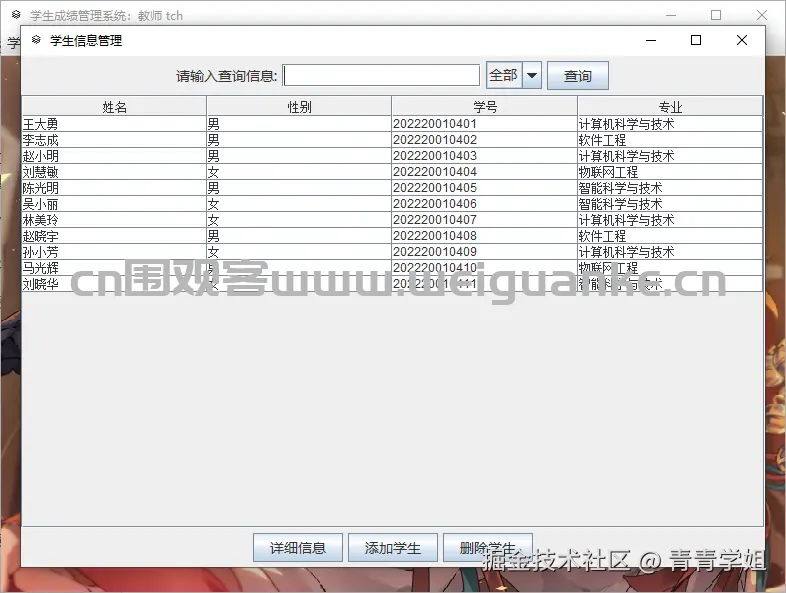Click the 删除学生 button
Screen dimensions: 786x593
coord(488,548)
